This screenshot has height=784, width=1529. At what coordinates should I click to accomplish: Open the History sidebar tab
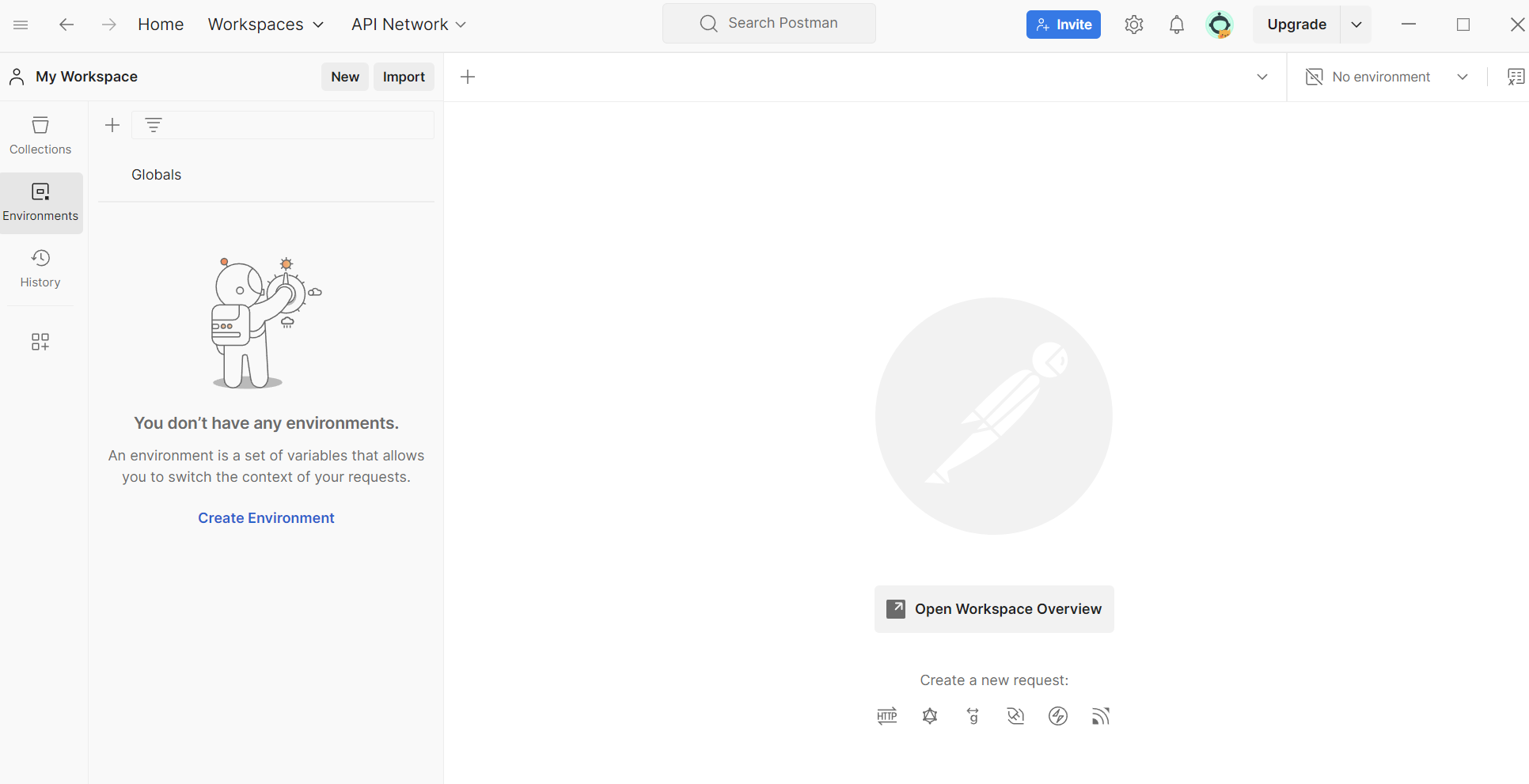(x=40, y=269)
